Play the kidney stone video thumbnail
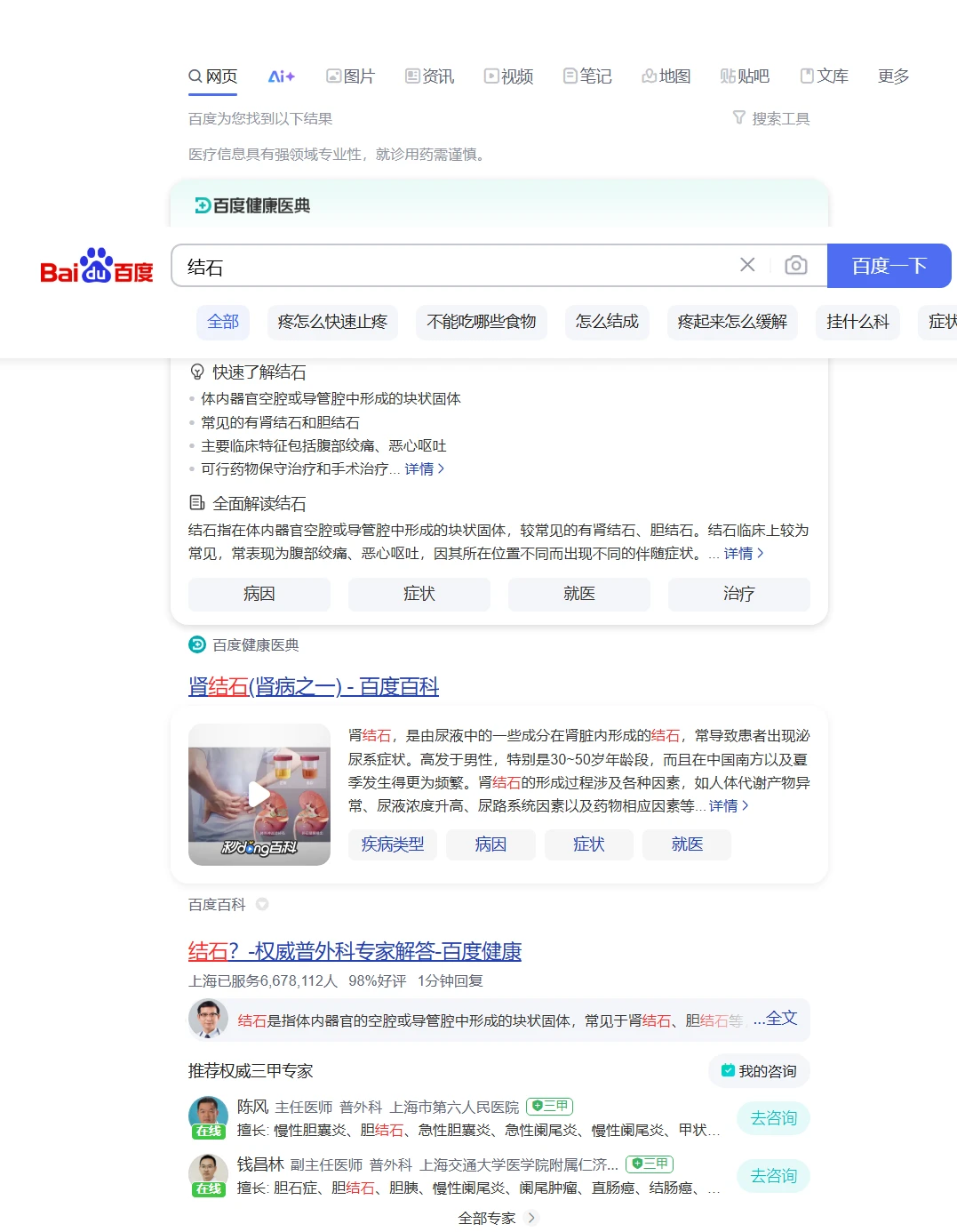This screenshot has width=957, height=1232. [259, 794]
